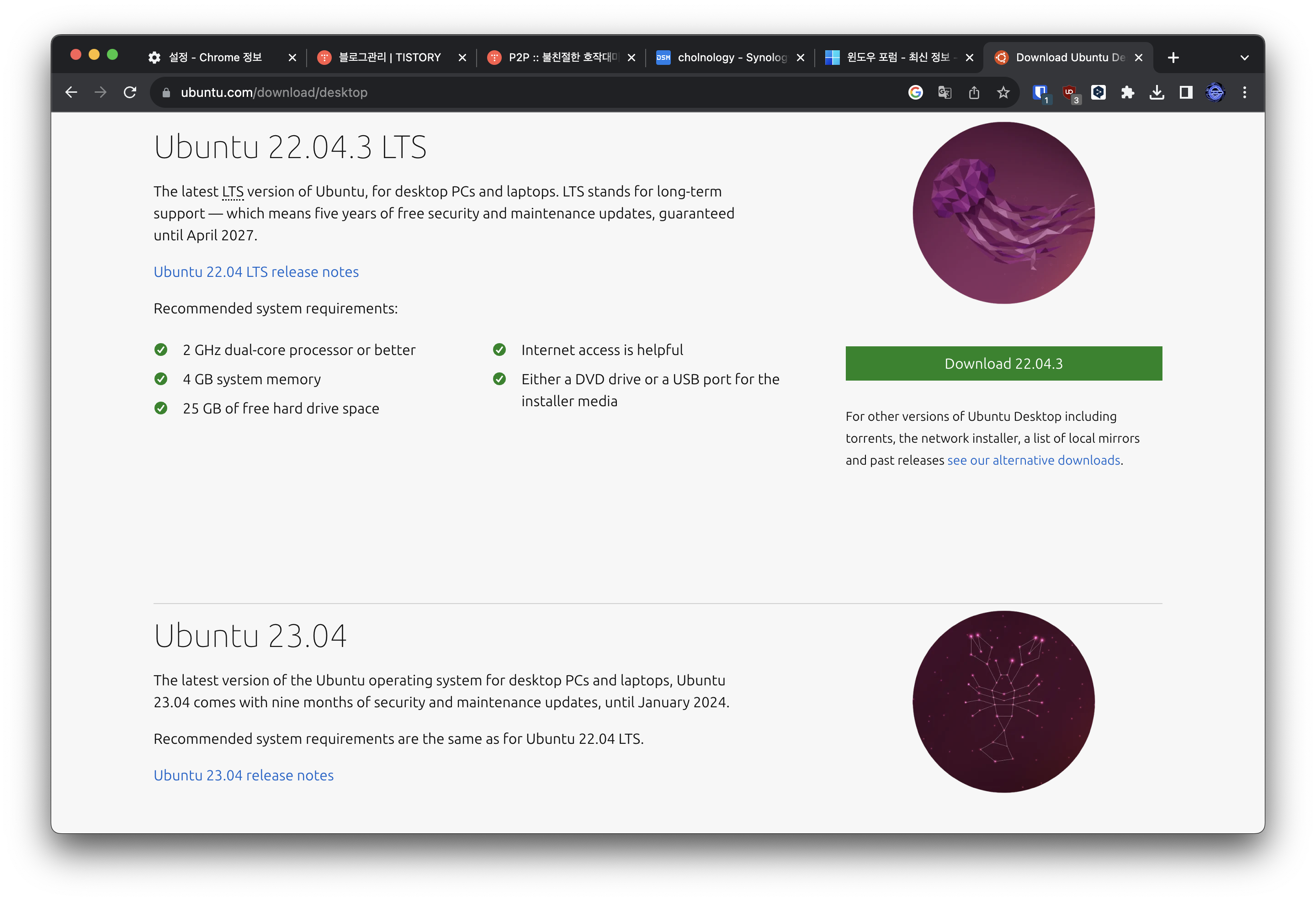Bookmark this page with the star

click(1003, 92)
